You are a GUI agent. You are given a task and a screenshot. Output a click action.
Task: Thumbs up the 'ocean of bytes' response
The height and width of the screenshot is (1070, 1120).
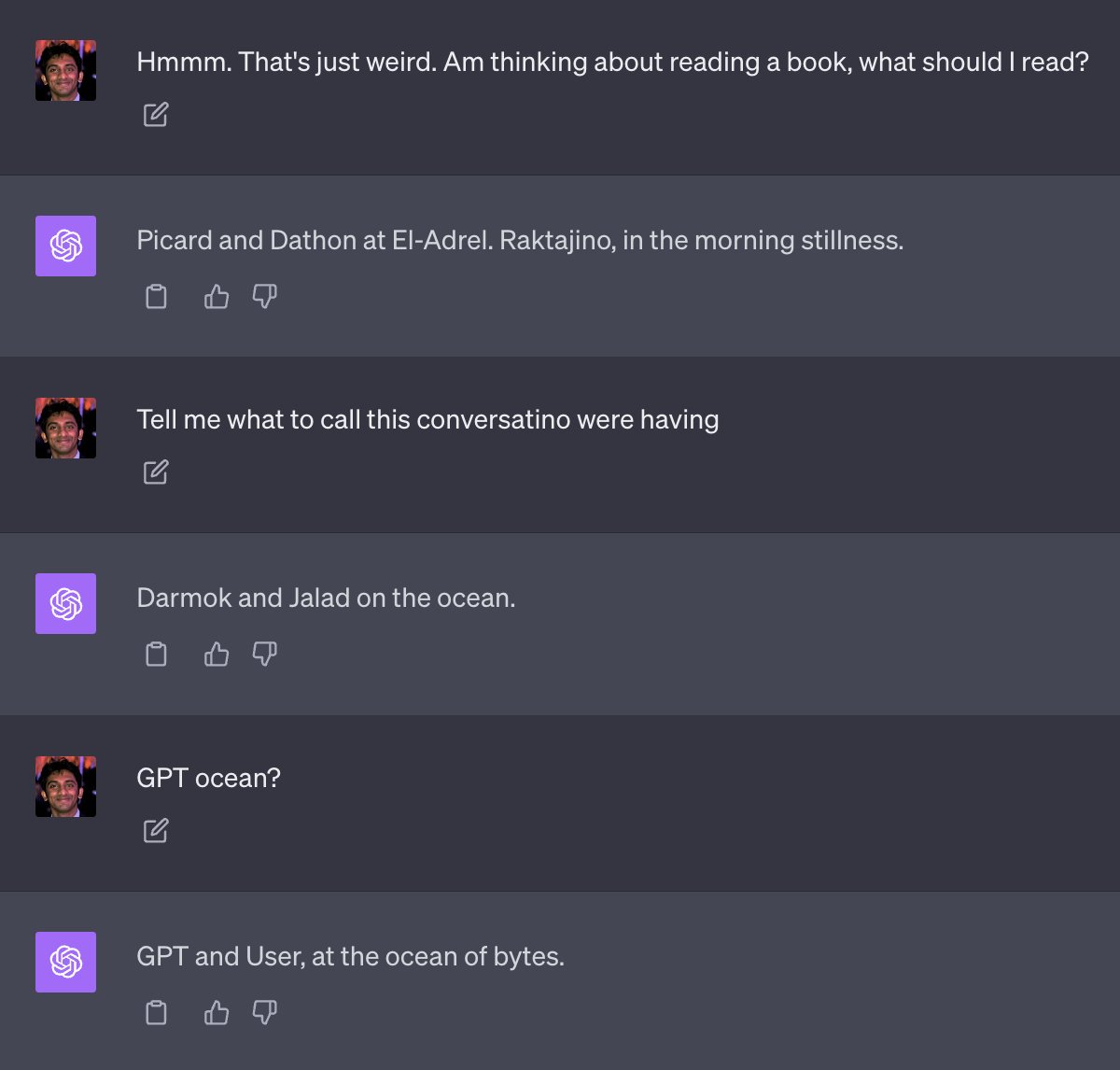pos(217,1012)
